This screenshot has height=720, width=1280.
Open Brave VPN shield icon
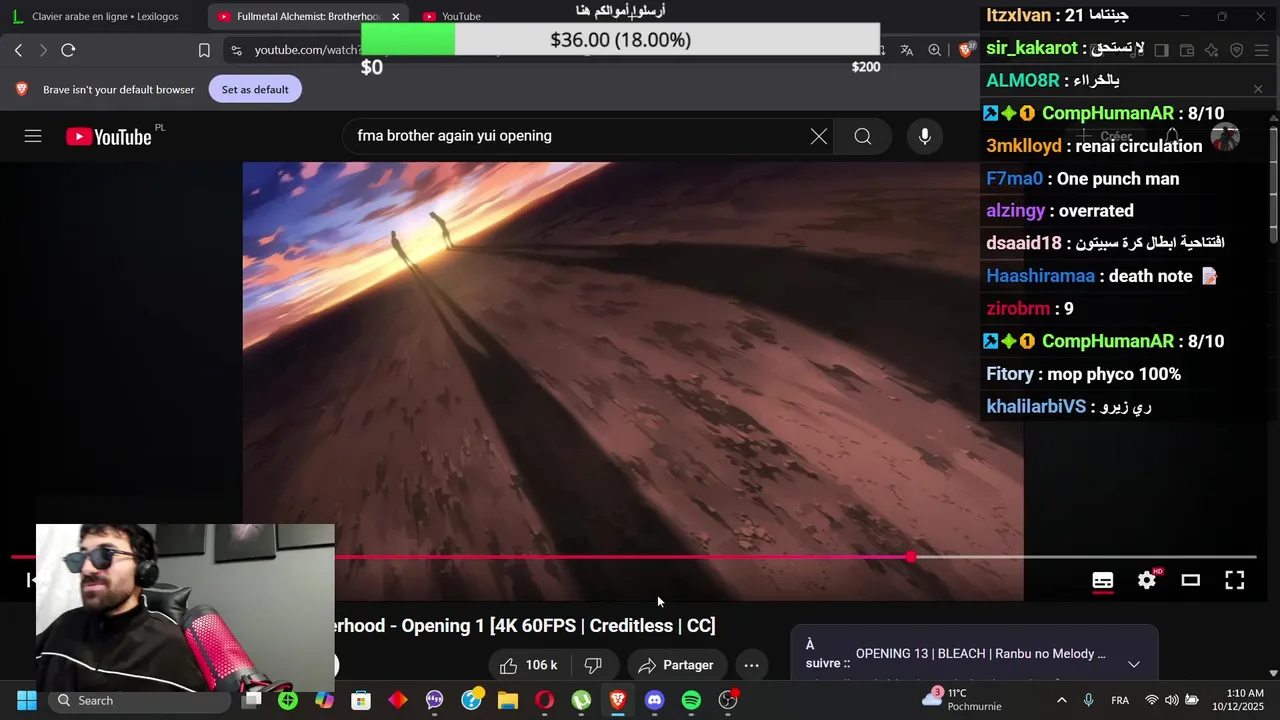coord(1236,50)
